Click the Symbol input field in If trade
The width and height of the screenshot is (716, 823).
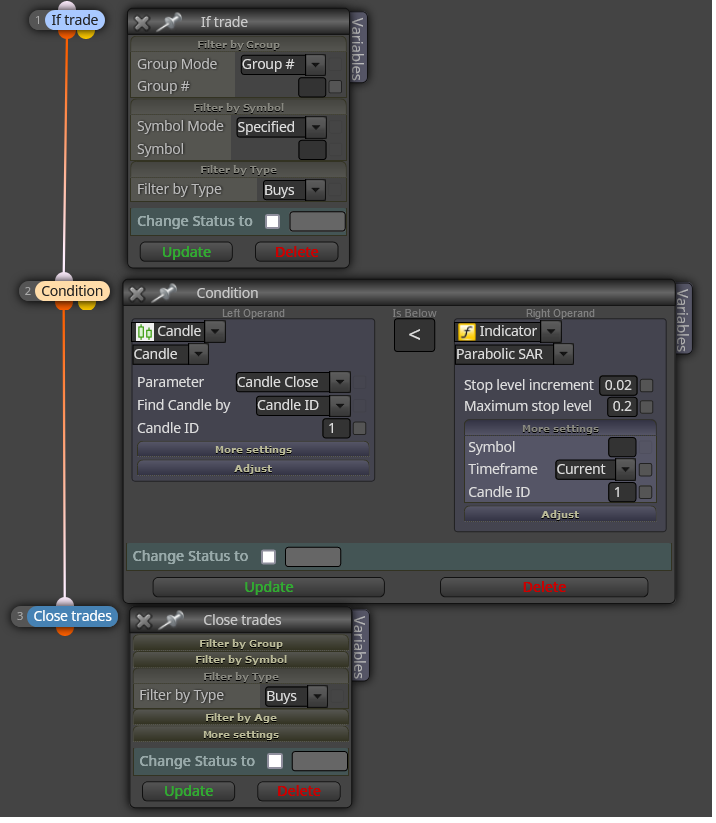pyautogui.click(x=314, y=151)
